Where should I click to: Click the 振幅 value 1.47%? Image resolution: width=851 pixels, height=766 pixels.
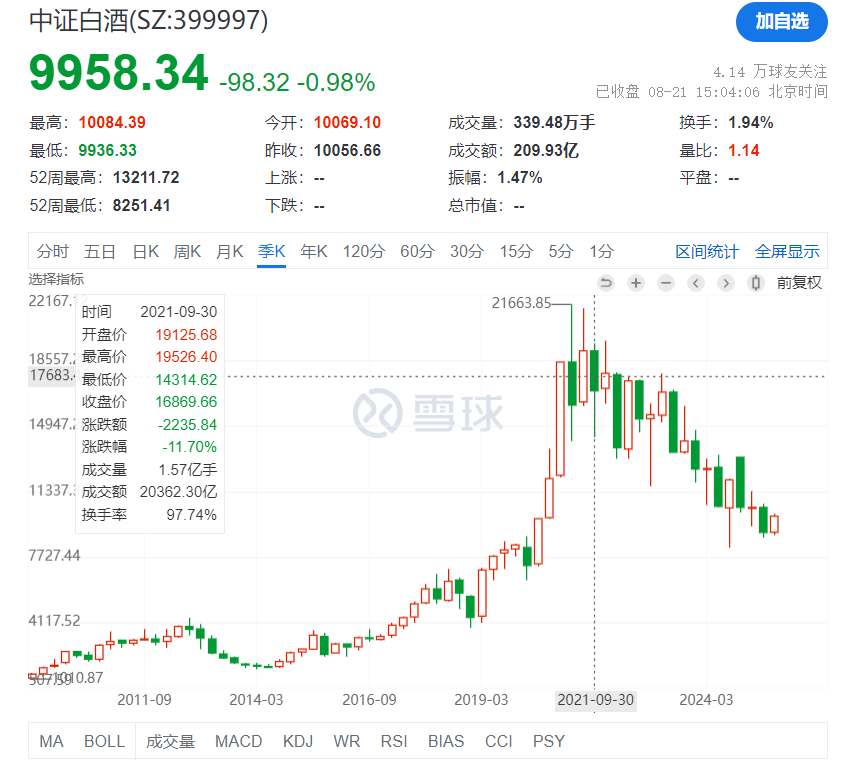click(519, 178)
